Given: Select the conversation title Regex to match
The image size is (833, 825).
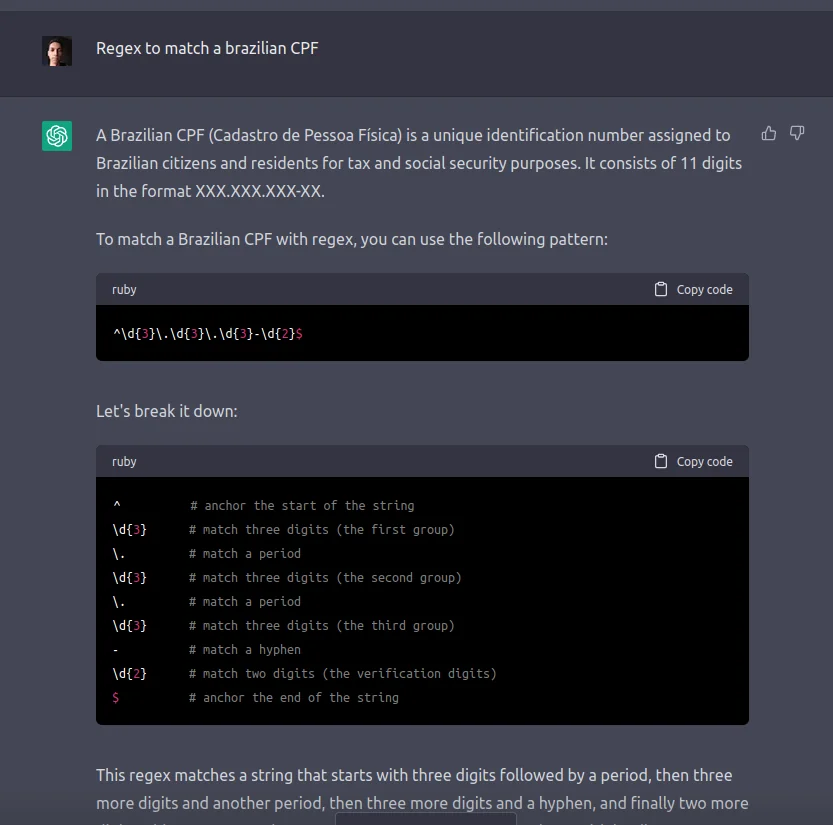Looking at the screenshot, I should pos(207,47).
